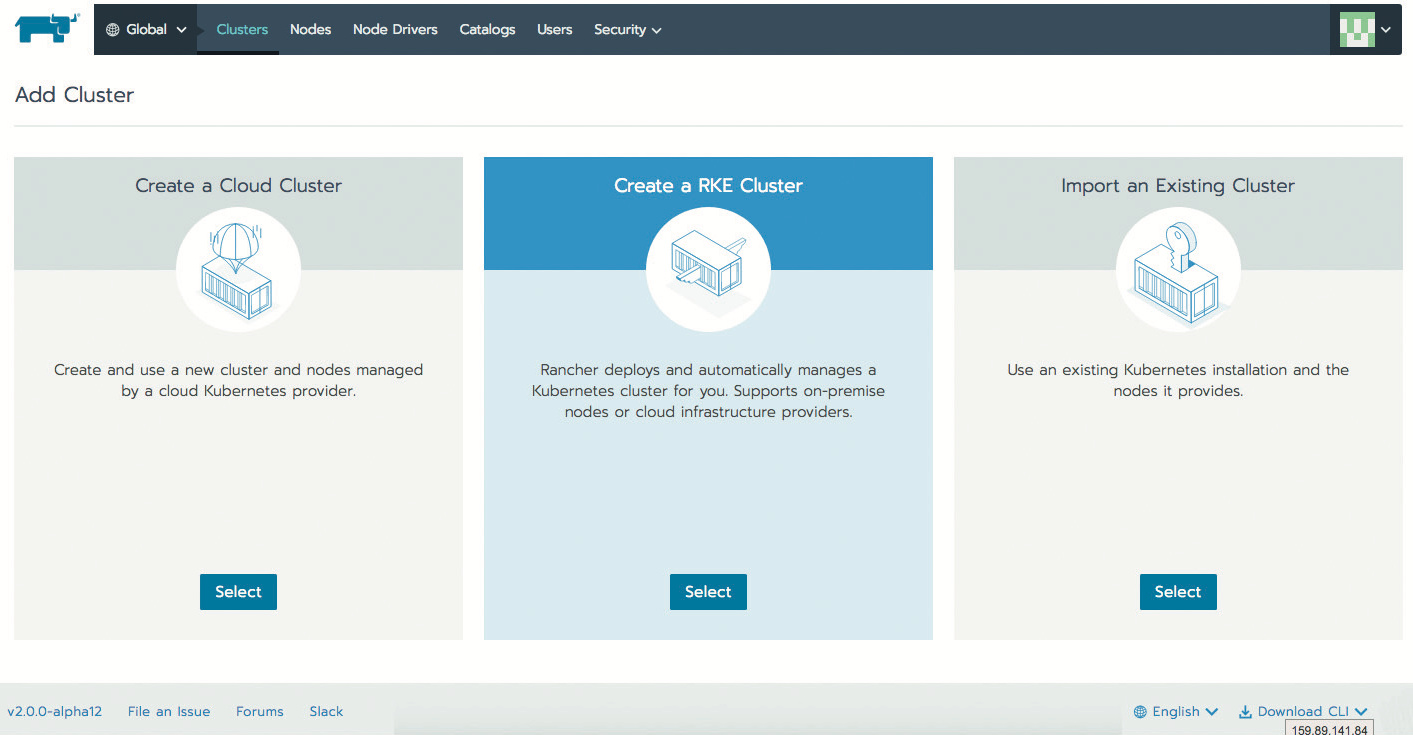Click the download icon beside Download CLI

pyautogui.click(x=1245, y=712)
